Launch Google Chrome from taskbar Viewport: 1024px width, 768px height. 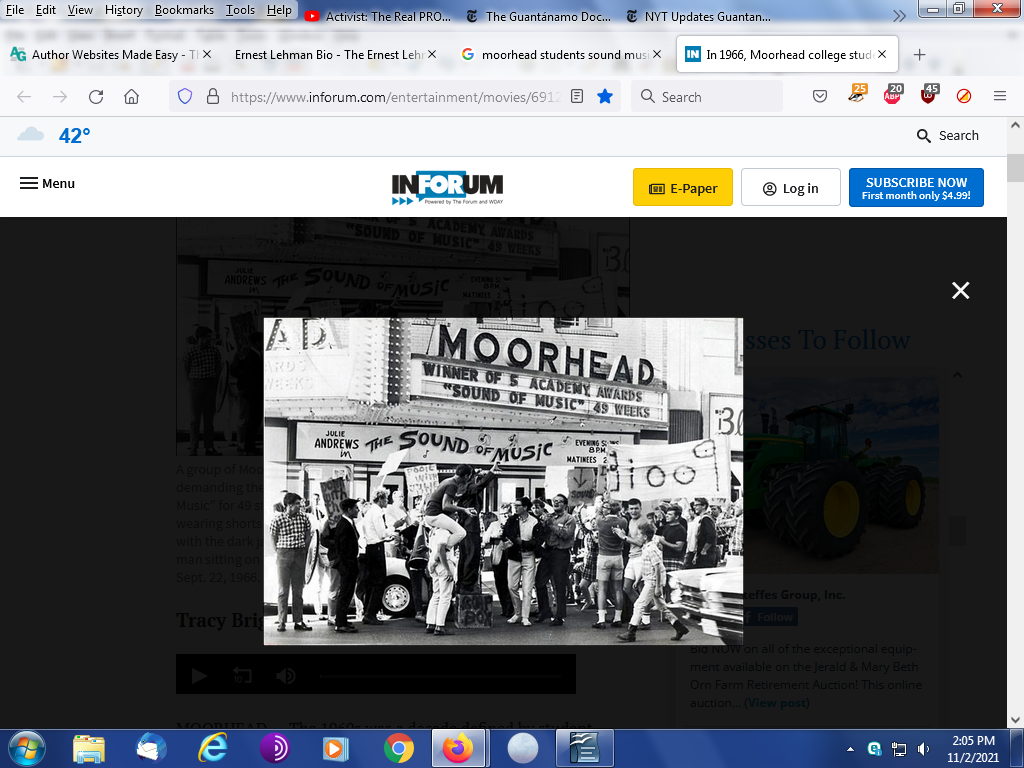coord(398,748)
